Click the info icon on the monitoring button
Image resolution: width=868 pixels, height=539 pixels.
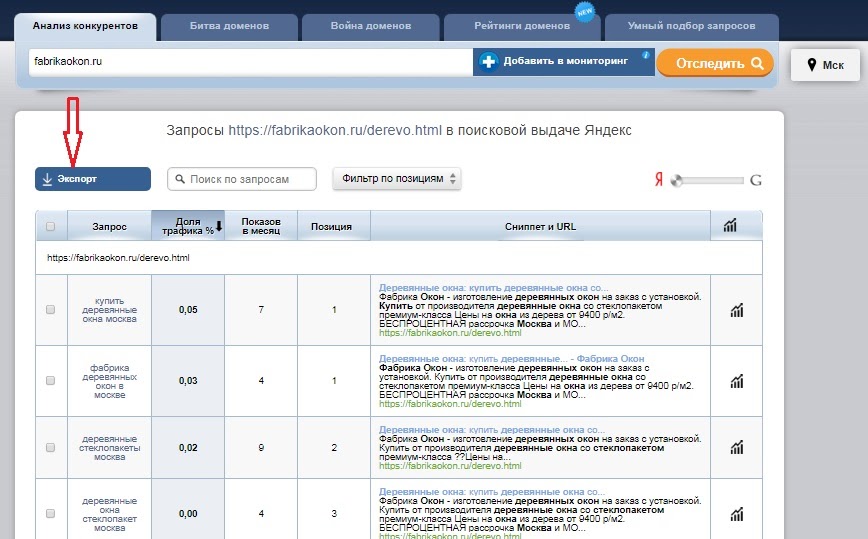pos(645,55)
